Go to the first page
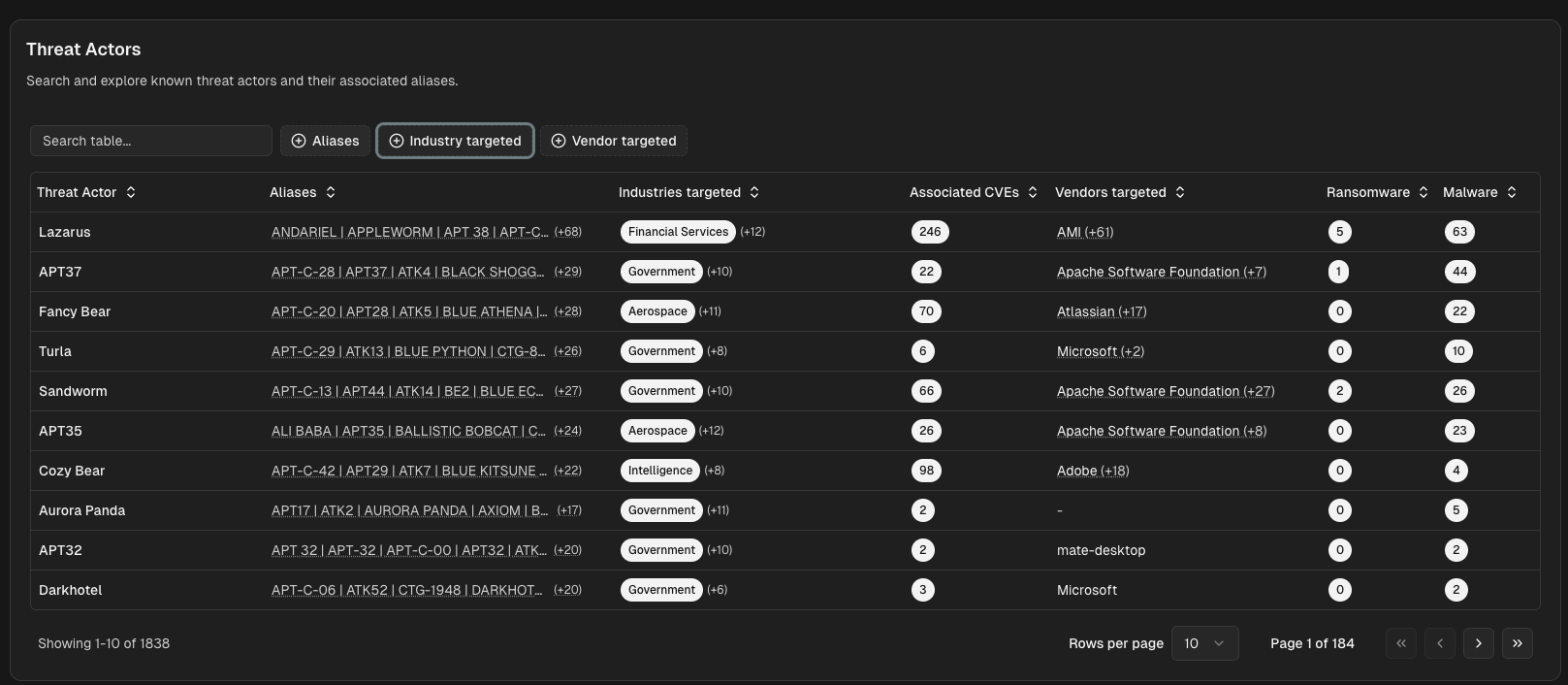Viewport: 1568px width, 685px height. coord(1401,643)
